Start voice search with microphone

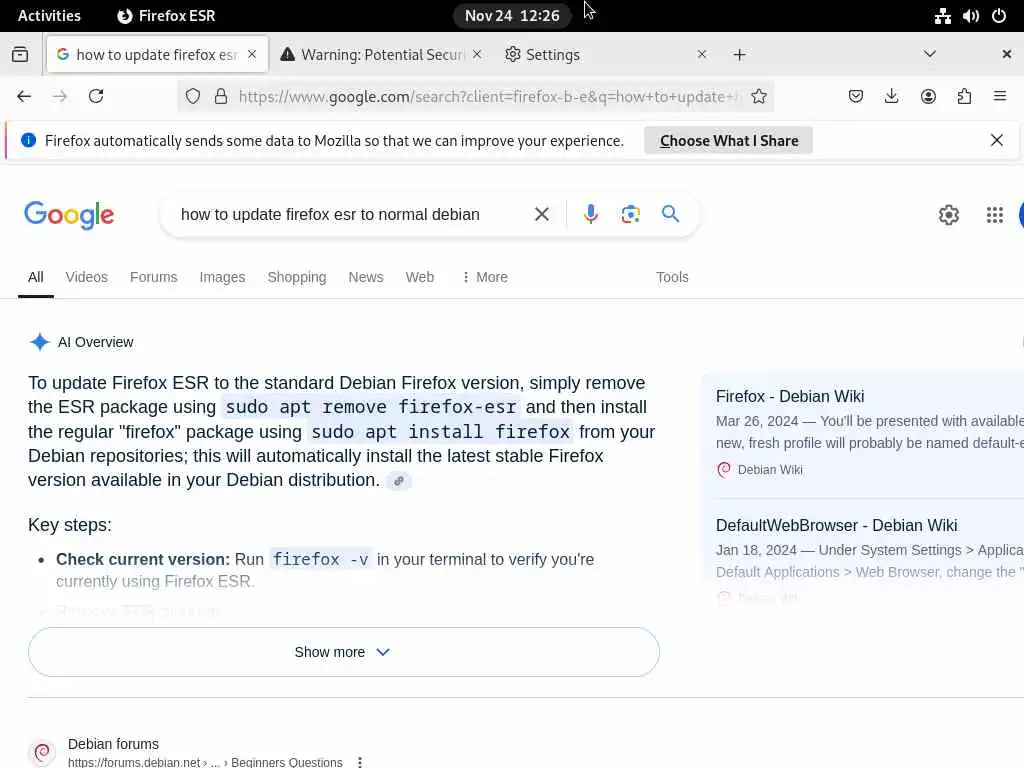click(590, 214)
